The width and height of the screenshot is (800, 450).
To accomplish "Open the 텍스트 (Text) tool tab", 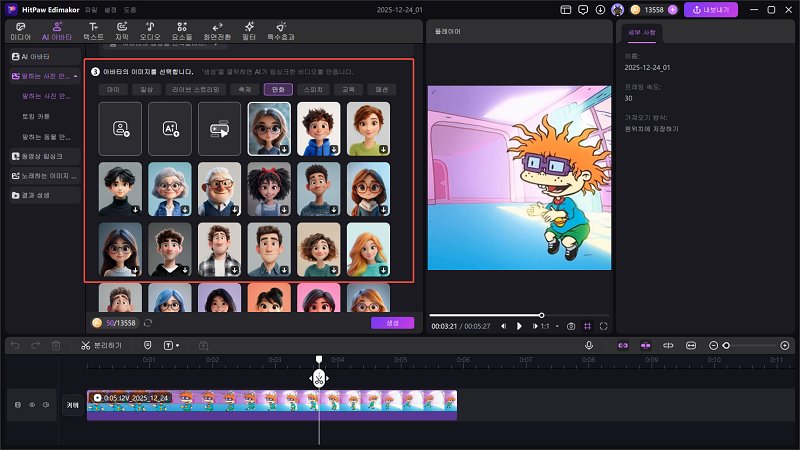I will coord(93,29).
